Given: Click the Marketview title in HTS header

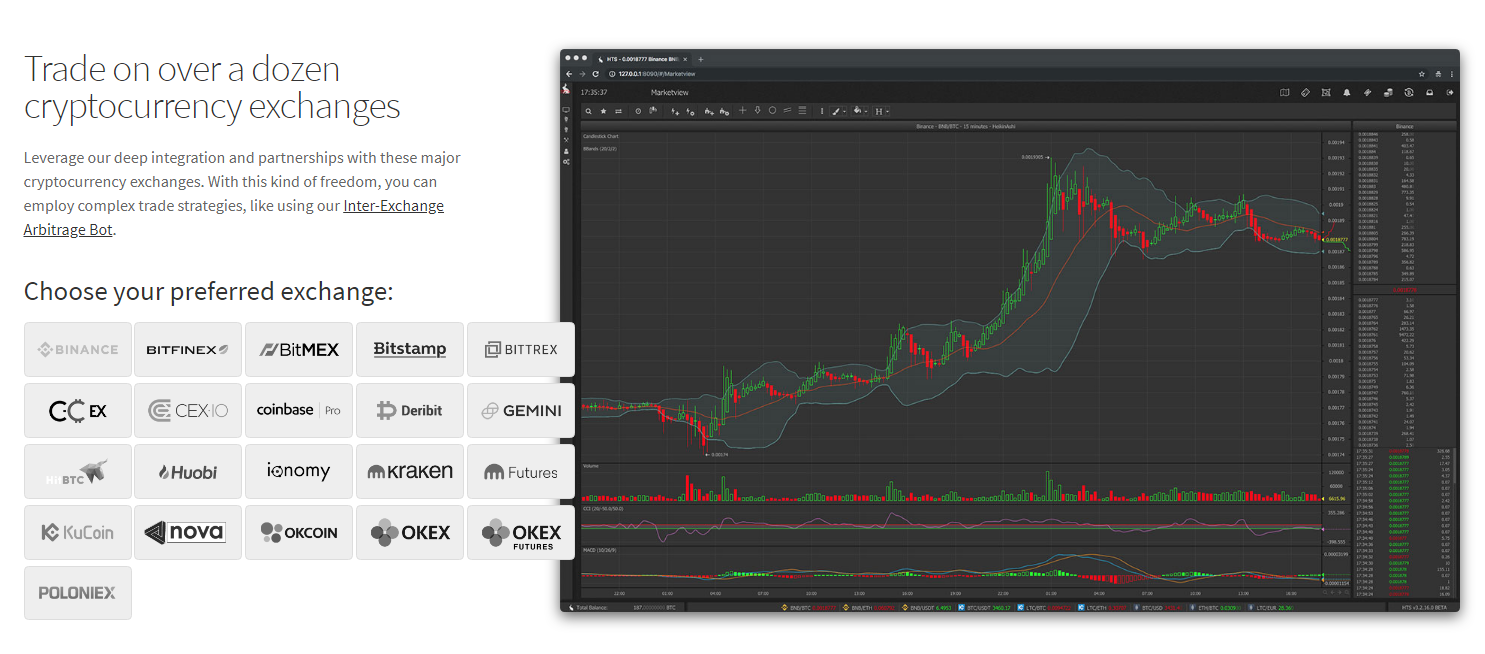Looking at the screenshot, I should [x=670, y=92].
